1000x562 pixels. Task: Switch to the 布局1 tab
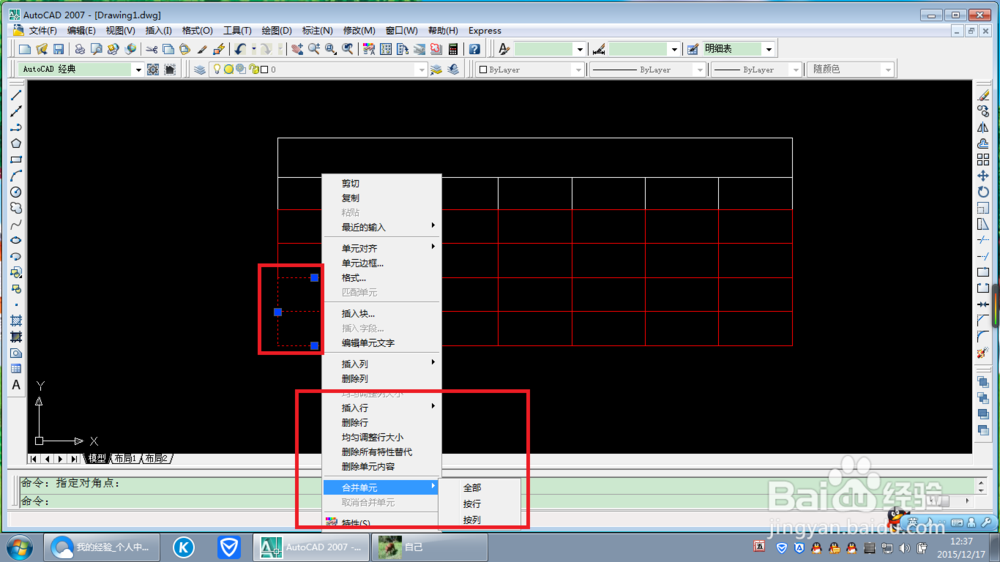[125, 459]
